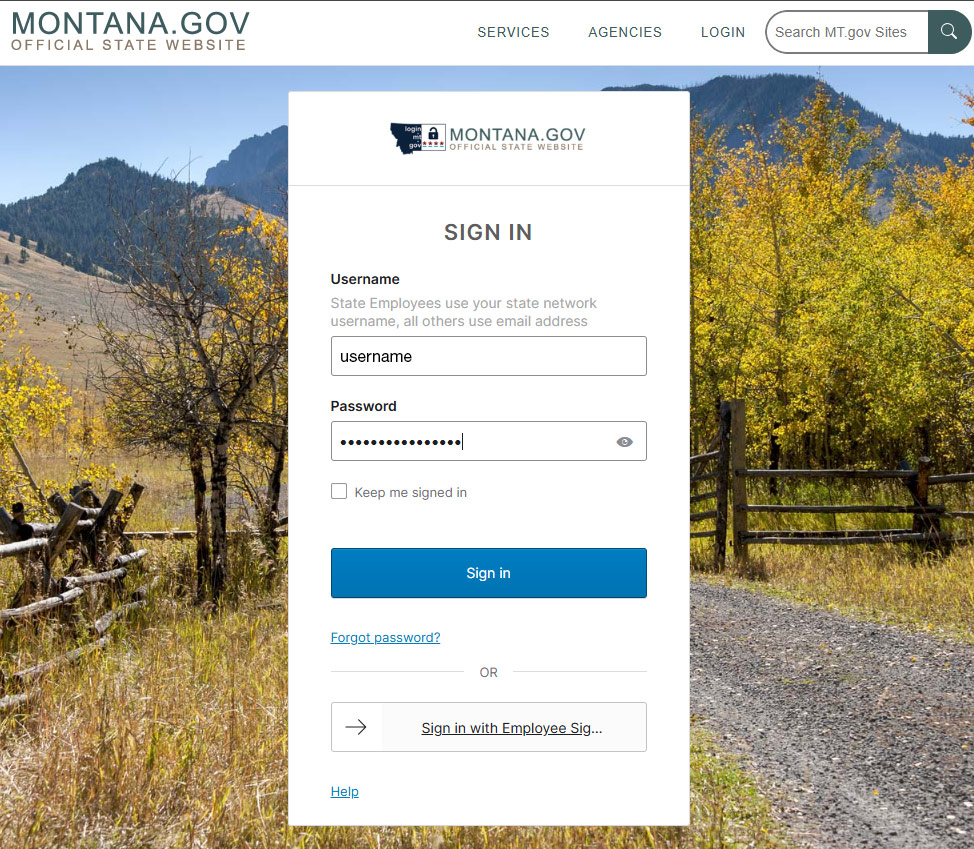Open the Help link
The height and width of the screenshot is (849, 974).
coord(344,791)
